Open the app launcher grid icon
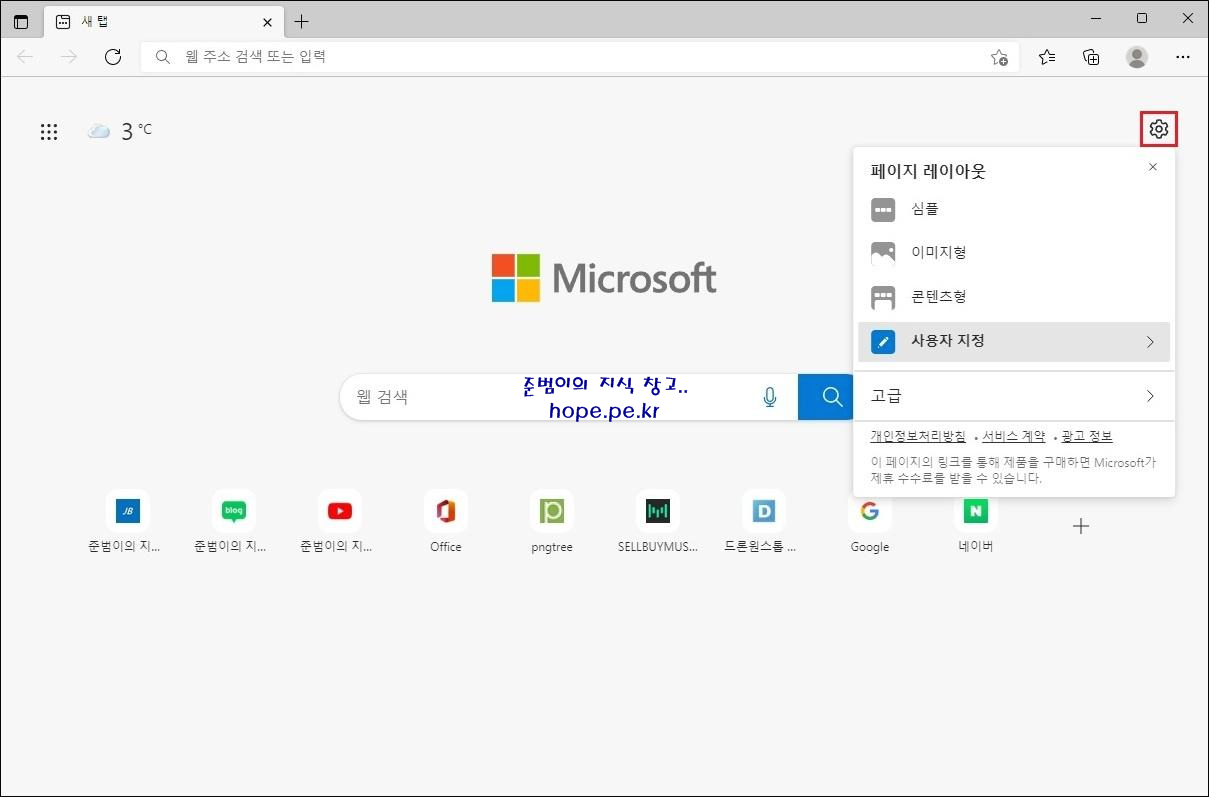 pos(48,131)
